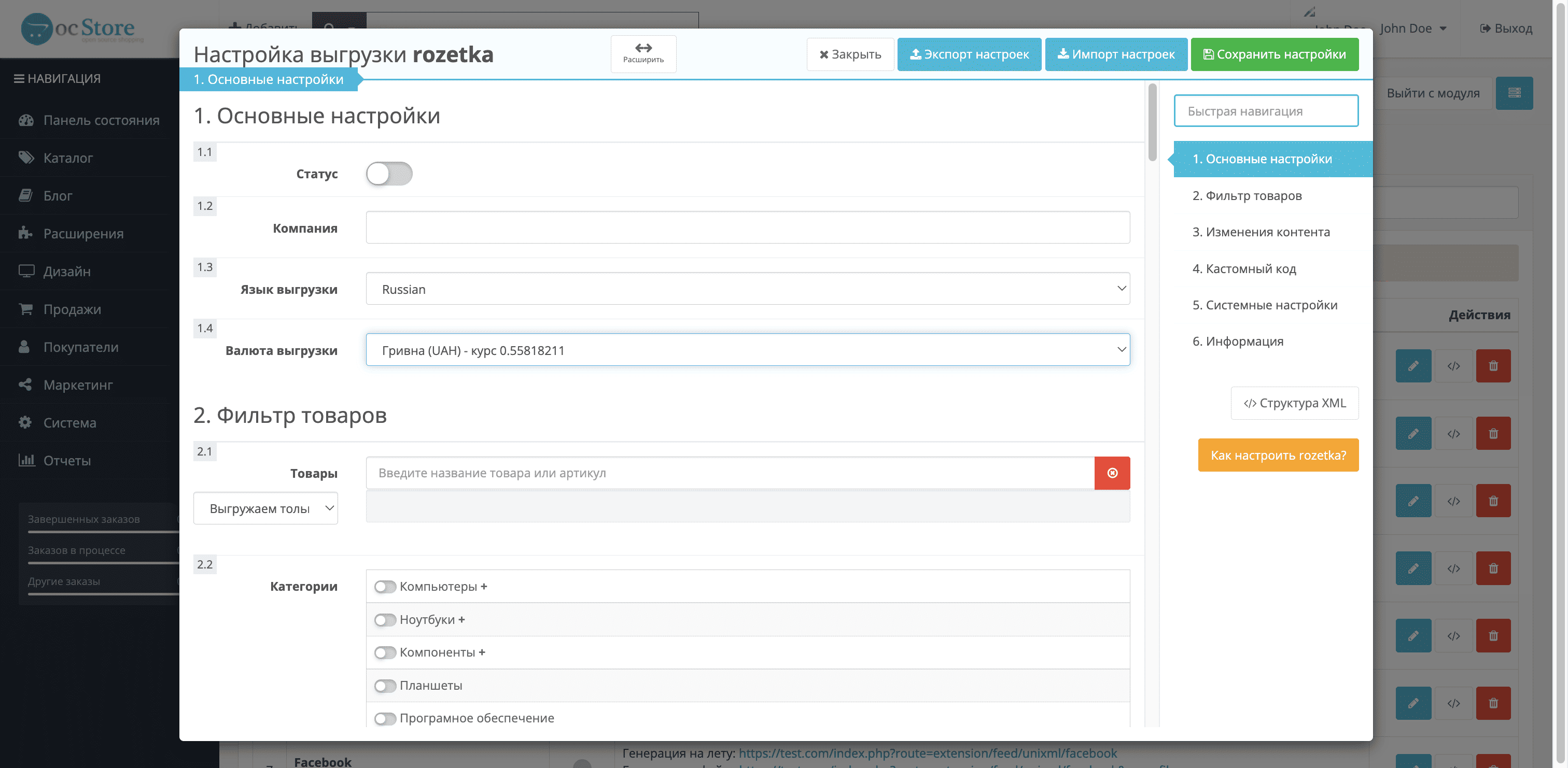The width and height of the screenshot is (1568, 768).
Task: Open the Язык выгрузки dropdown
Action: click(748, 289)
